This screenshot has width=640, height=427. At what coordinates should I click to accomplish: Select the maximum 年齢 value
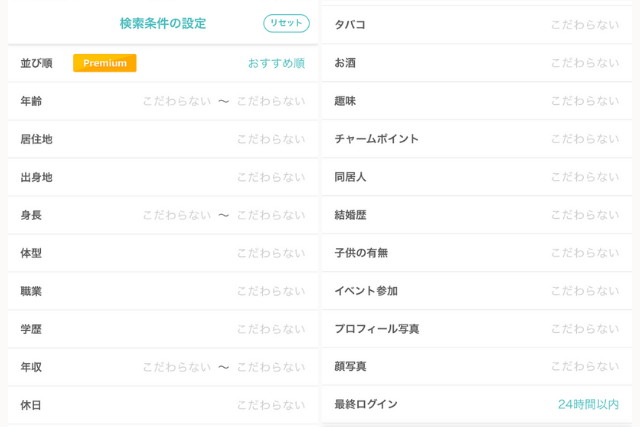click(x=271, y=101)
